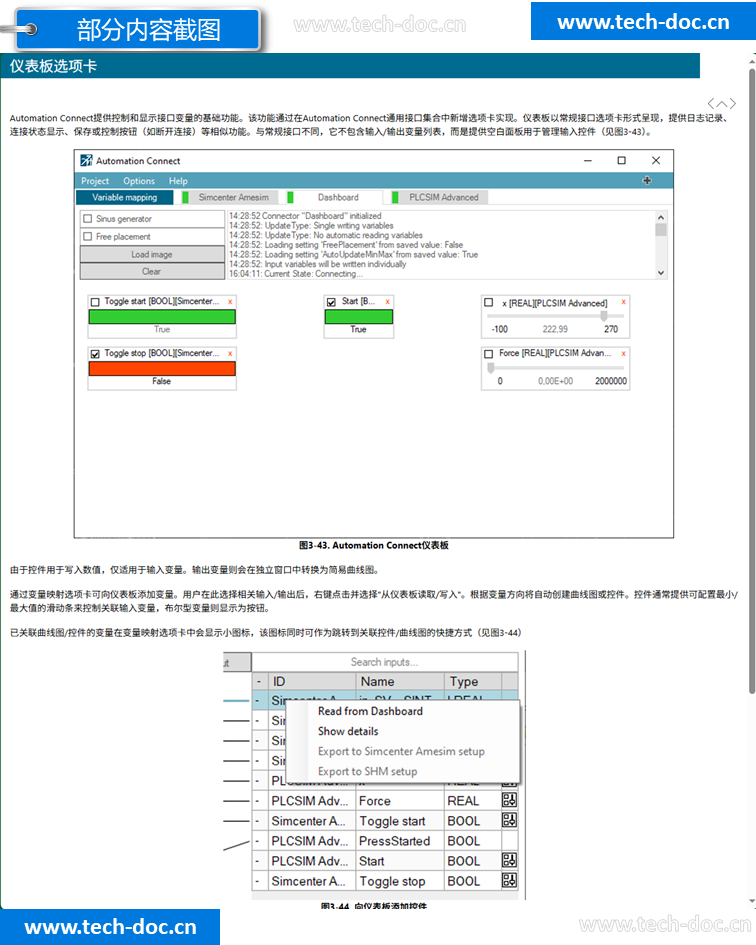Open the Help menu
The width and height of the screenshot is (756, 945).
(178, 181)
